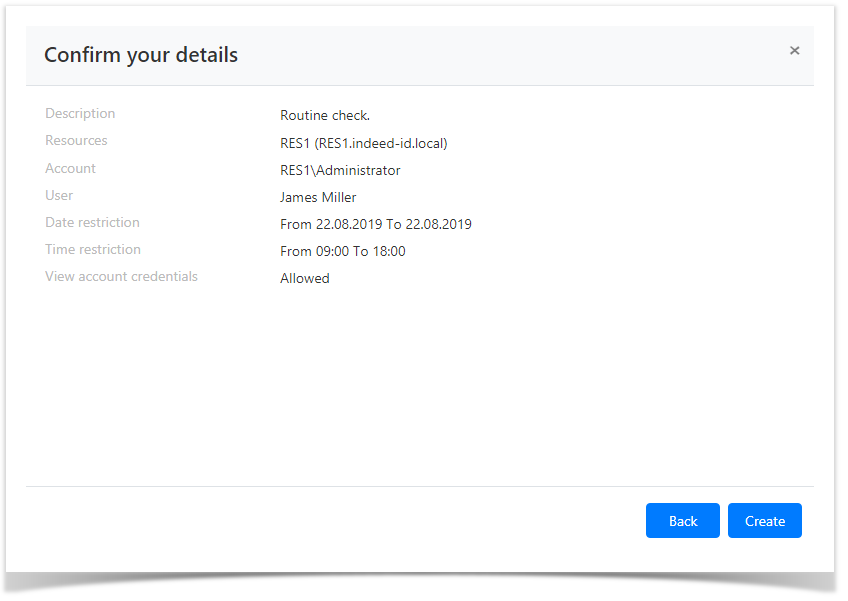This screenshot has height=601, width=848.
Task: Click the 'Routine check.' description value
Action: 324,116
